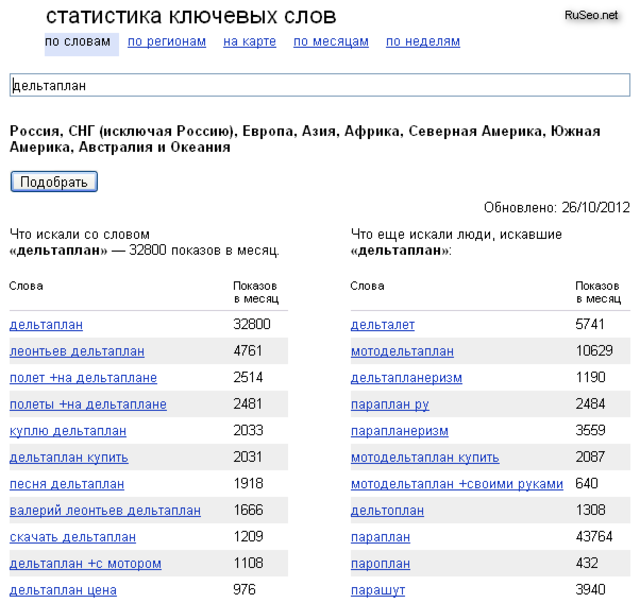
Task: Open the 'дельтаплан +с мотором' link
Action: point(85,563)
